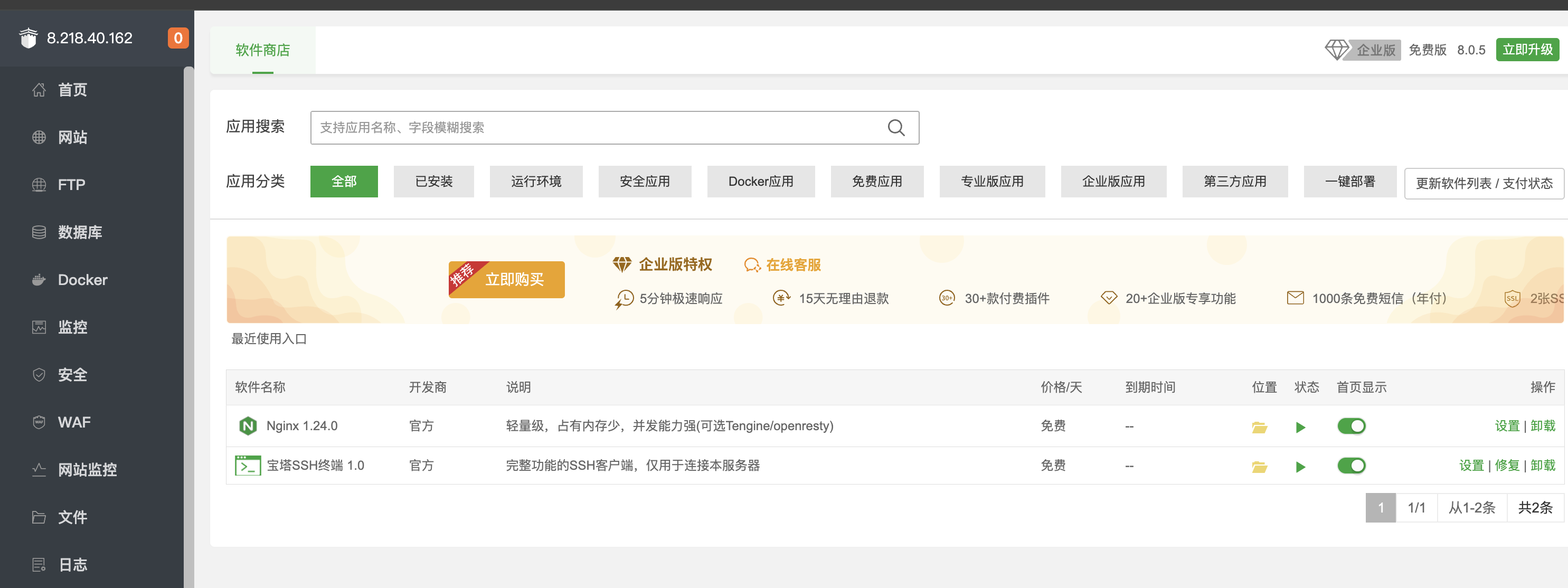Click the 宝塔SSH终端 1.0 name
The height and width of the screenshot is (588, 1568).
315,466
